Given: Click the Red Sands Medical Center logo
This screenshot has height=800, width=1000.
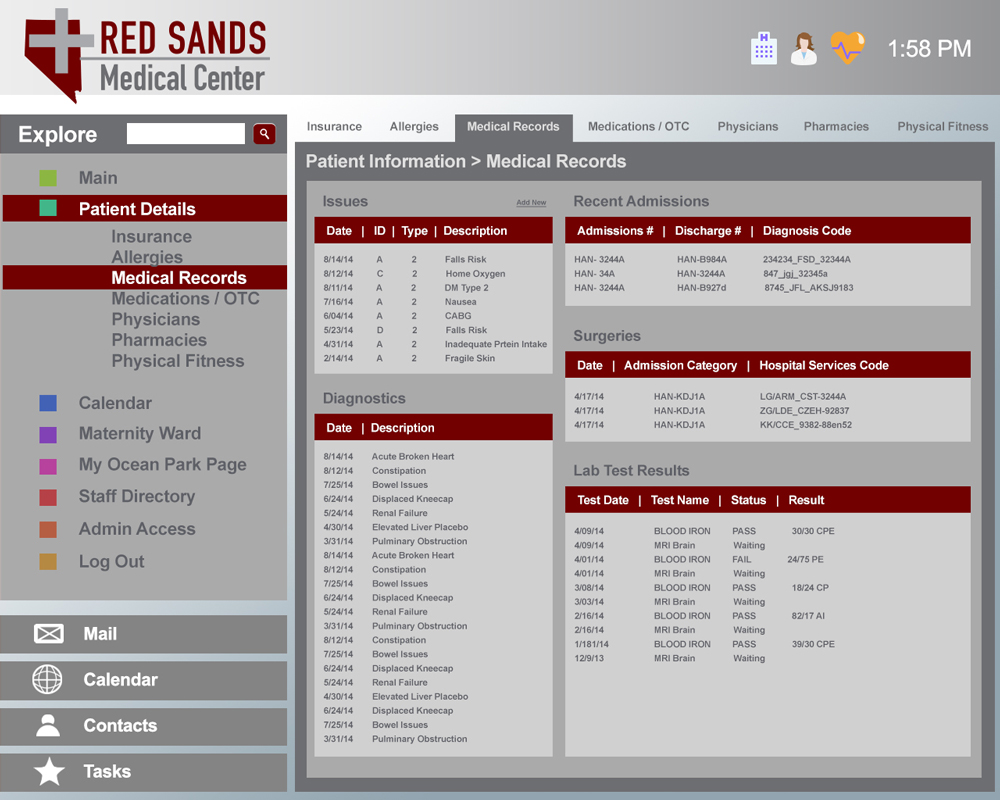Looking at the screenshot, I should (148, 55).
